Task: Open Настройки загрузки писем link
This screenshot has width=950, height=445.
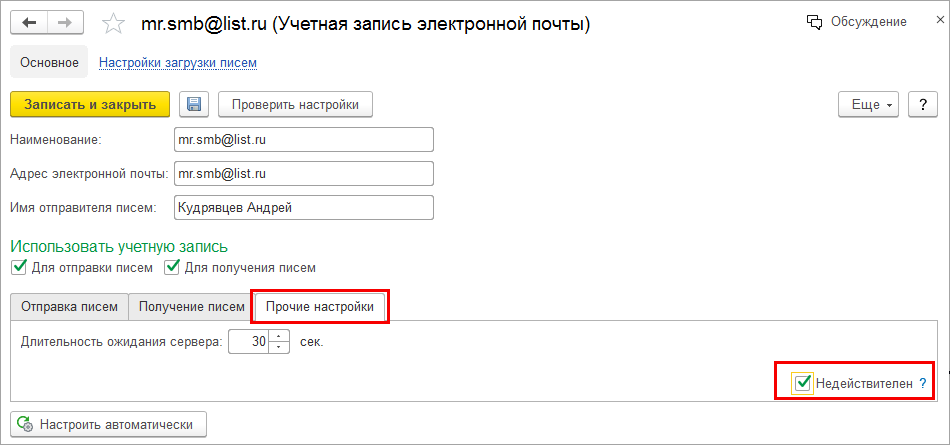Action: tap(178, 62)
